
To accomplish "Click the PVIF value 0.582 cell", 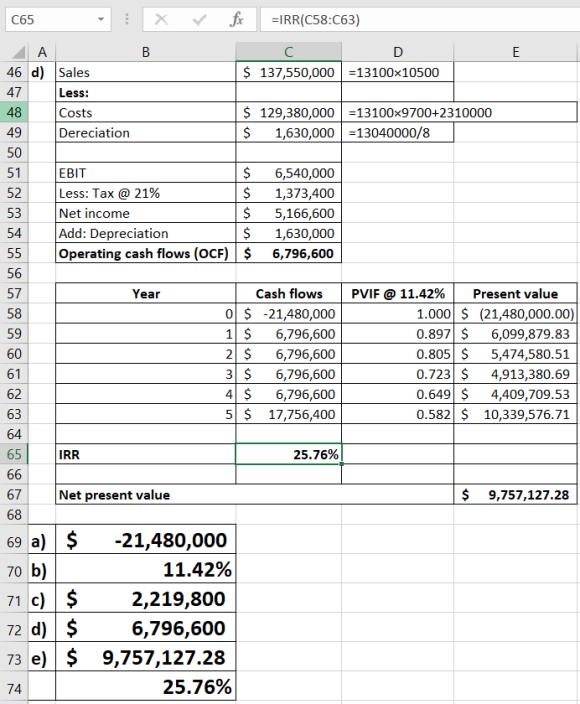I will click(x=398, y=414).
